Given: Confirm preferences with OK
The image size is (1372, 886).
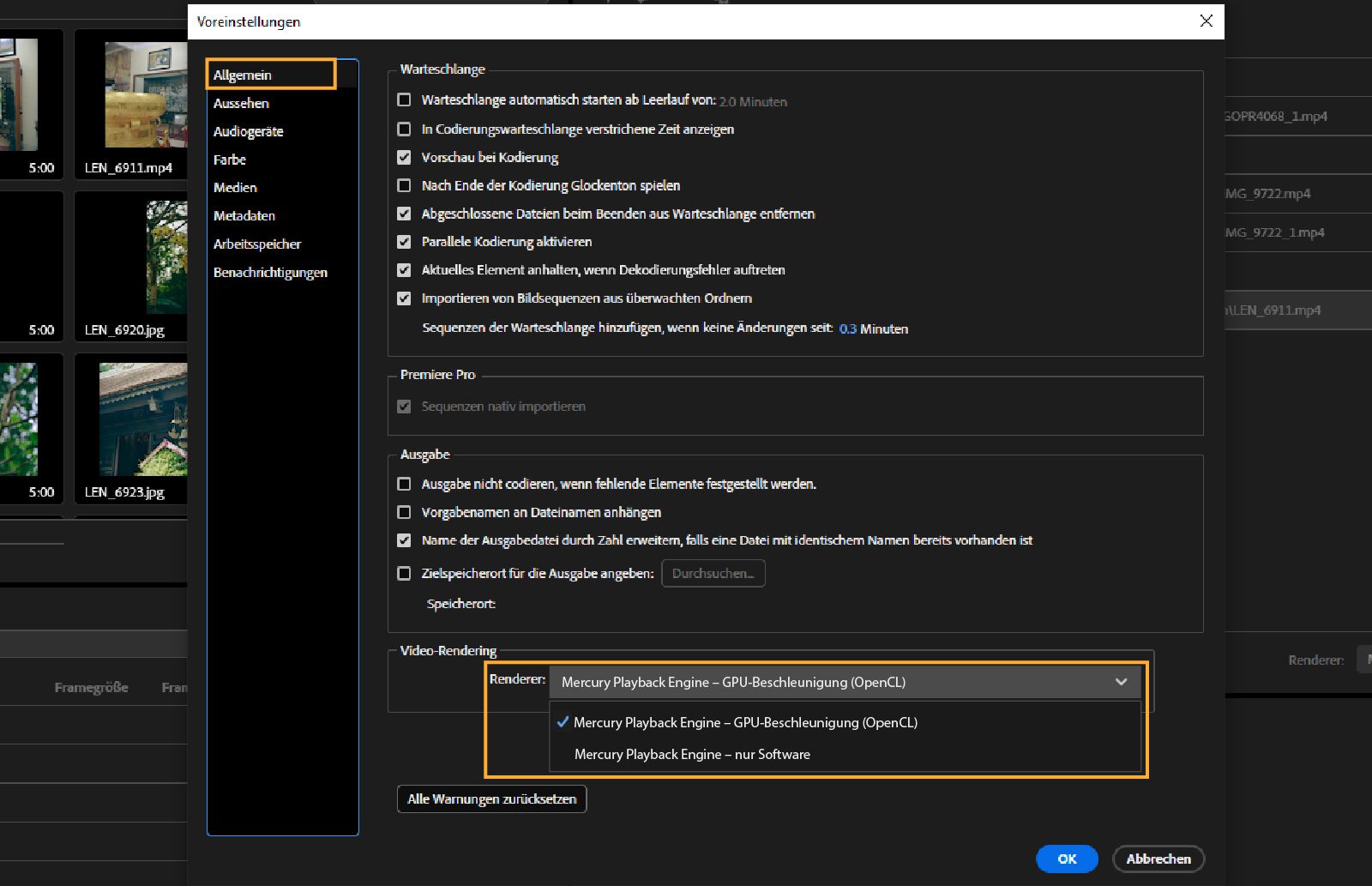Looking at the screenshot, I should pyautogui.click(x=1066, y=859).
